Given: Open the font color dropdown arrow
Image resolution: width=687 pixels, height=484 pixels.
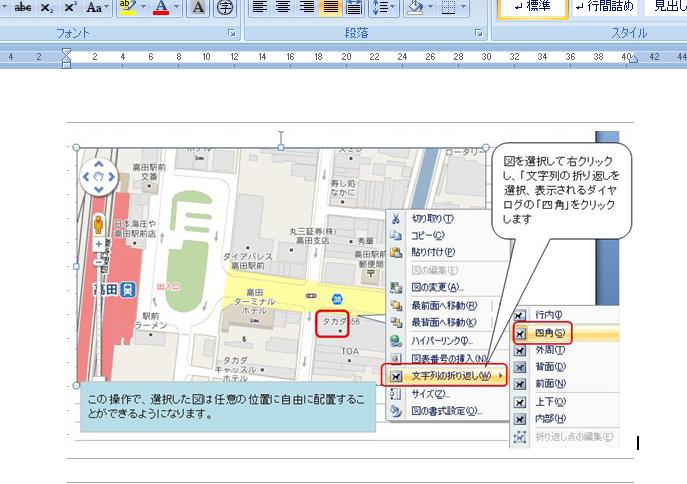Looking at the screenshot, I should [x=176, y=7].
